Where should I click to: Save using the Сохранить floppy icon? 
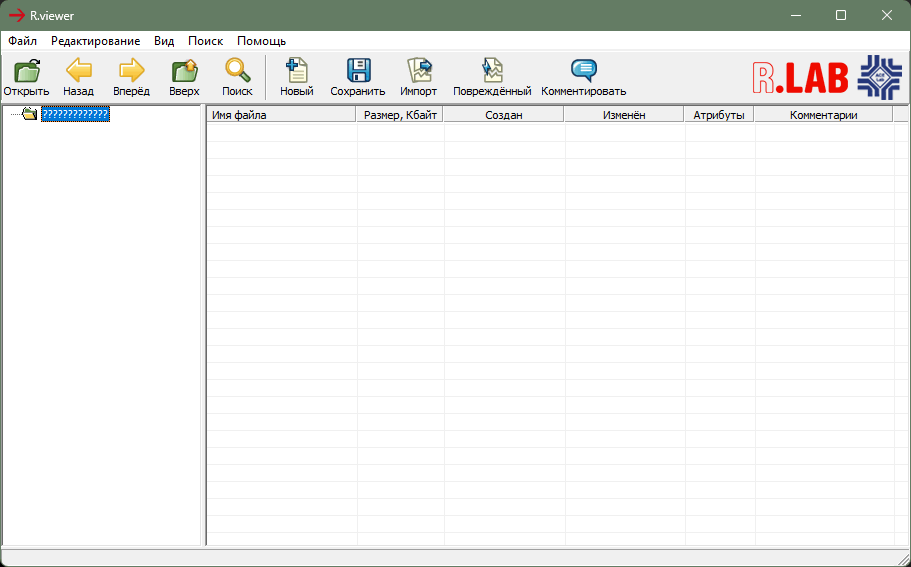click(358, 71)
